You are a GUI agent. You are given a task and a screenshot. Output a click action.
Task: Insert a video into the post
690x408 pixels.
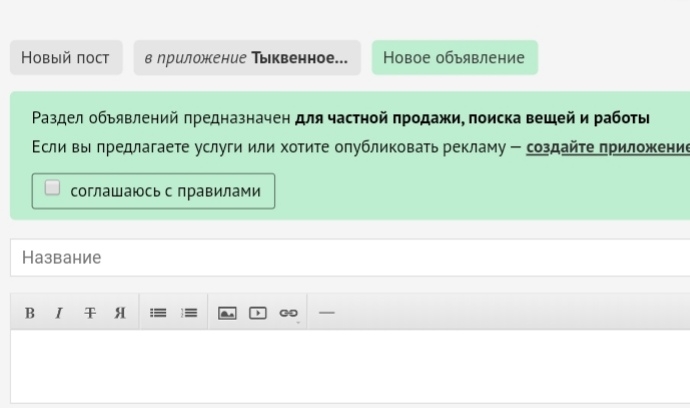258,313
